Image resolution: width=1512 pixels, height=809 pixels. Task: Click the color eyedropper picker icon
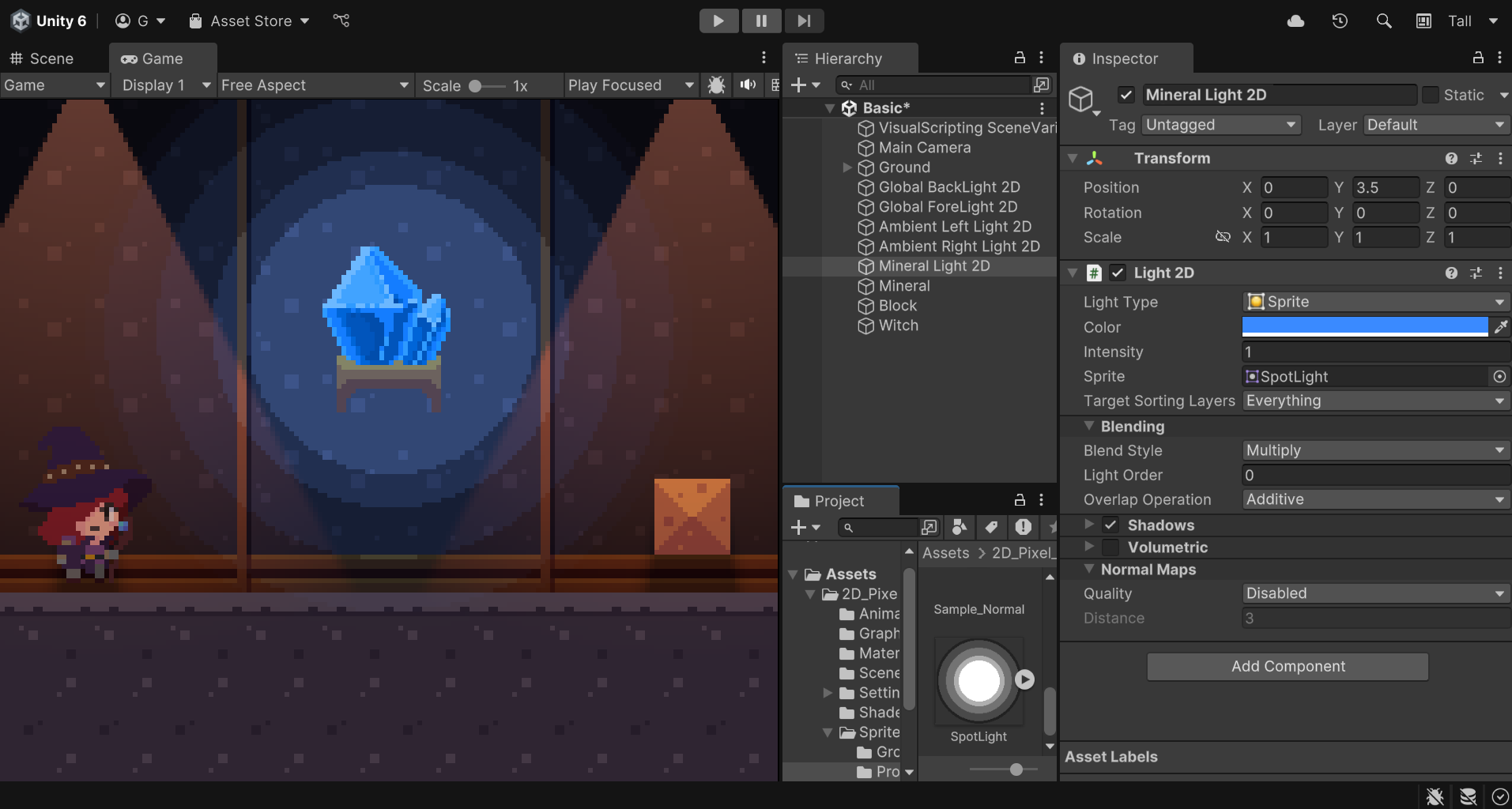(1500, 327)
